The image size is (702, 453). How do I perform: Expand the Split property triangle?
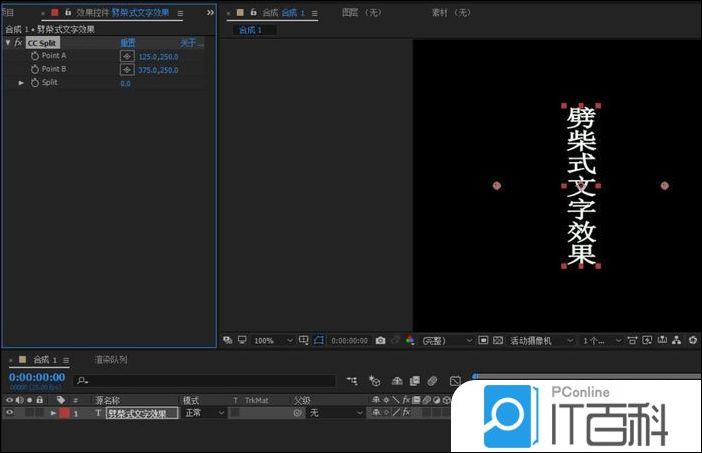click(22, 83)
